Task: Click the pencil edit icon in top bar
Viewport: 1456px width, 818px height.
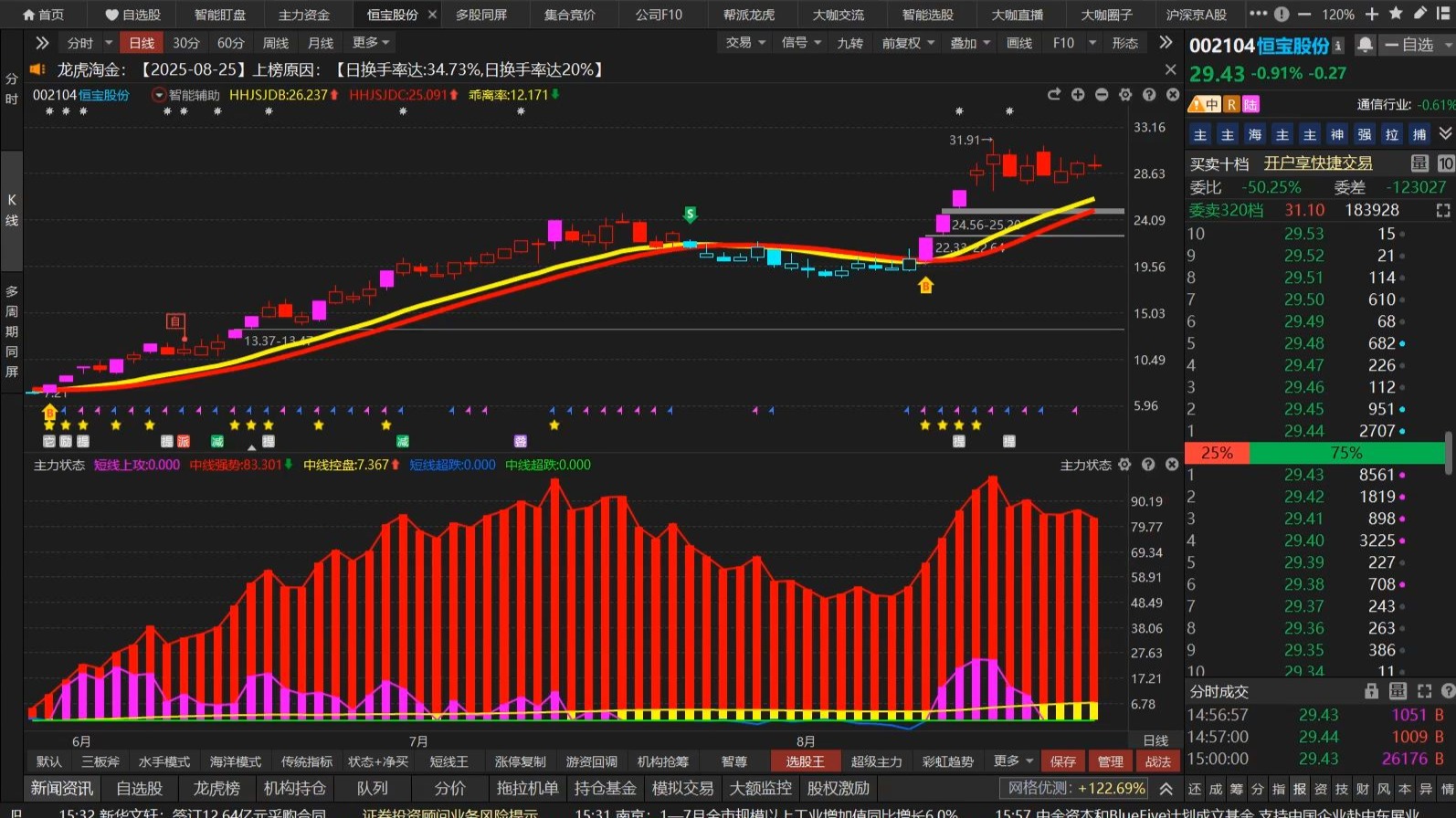Action: coord(1419,14)
